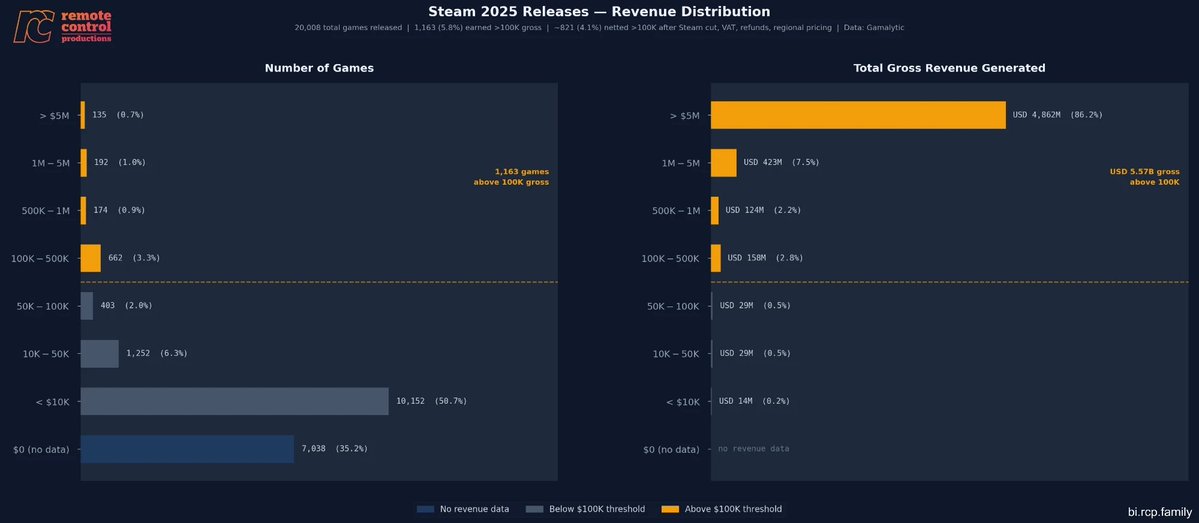
Task: Click the value label 403 (2.0%)
Action: pyautogui.click(x=126, y=306)
